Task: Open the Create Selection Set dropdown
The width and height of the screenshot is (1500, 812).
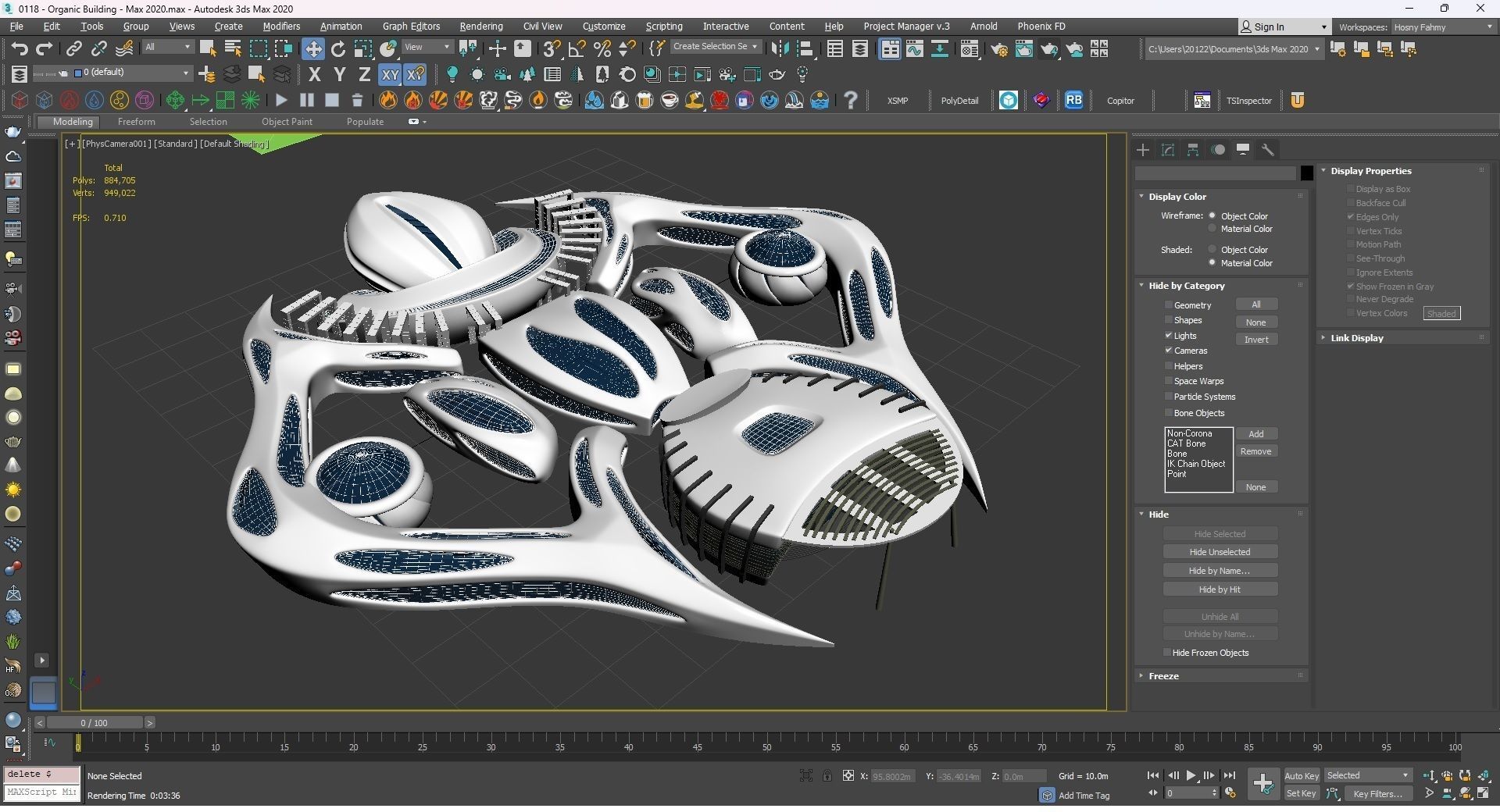Action: coord(715,47)
